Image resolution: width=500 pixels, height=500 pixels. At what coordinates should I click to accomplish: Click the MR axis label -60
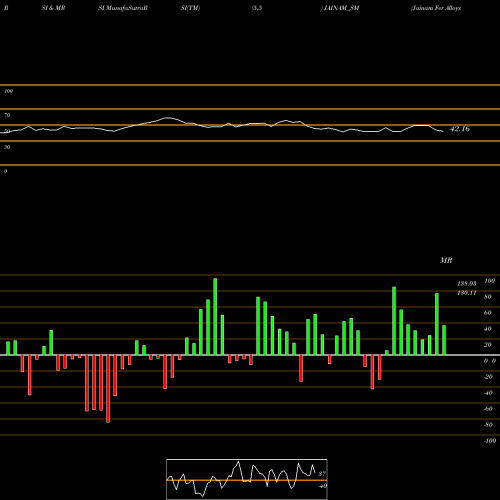pyautogui.click(x=488, y=409)
